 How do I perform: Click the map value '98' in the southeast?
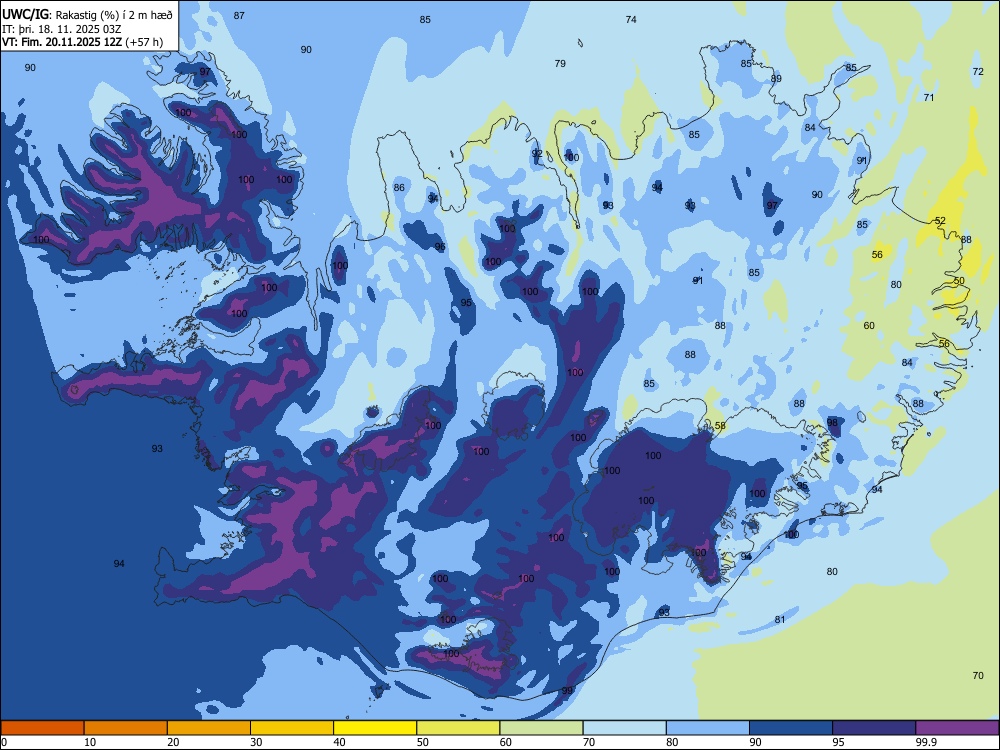click(832, 423)
